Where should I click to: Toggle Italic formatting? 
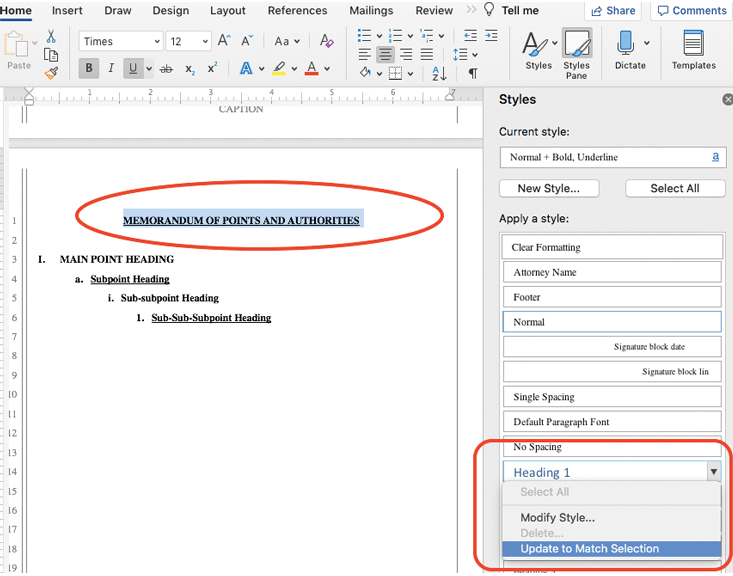pyautogui.click(x=111, y=69)
